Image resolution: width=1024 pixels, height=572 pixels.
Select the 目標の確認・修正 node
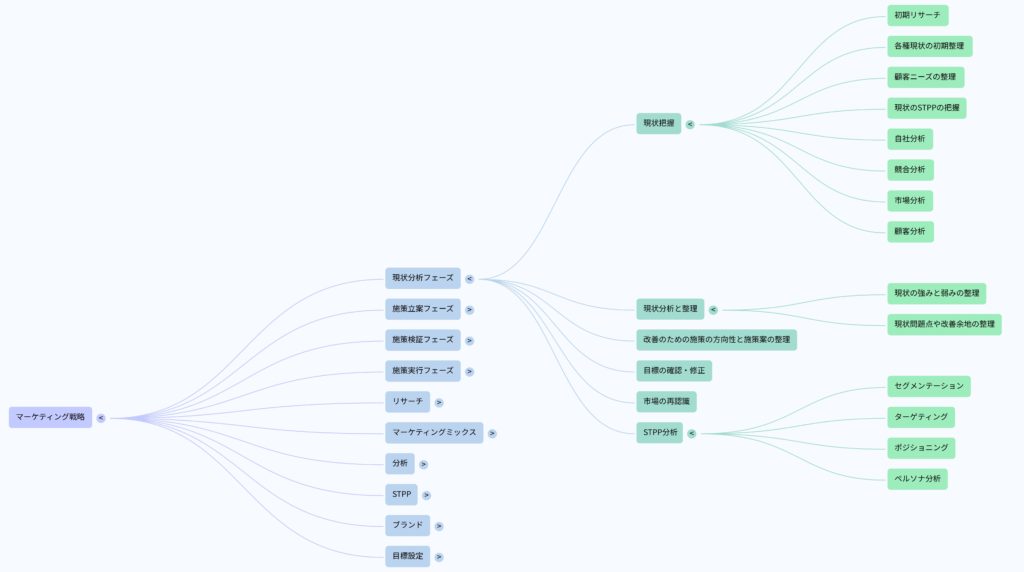tap(674, 371)
